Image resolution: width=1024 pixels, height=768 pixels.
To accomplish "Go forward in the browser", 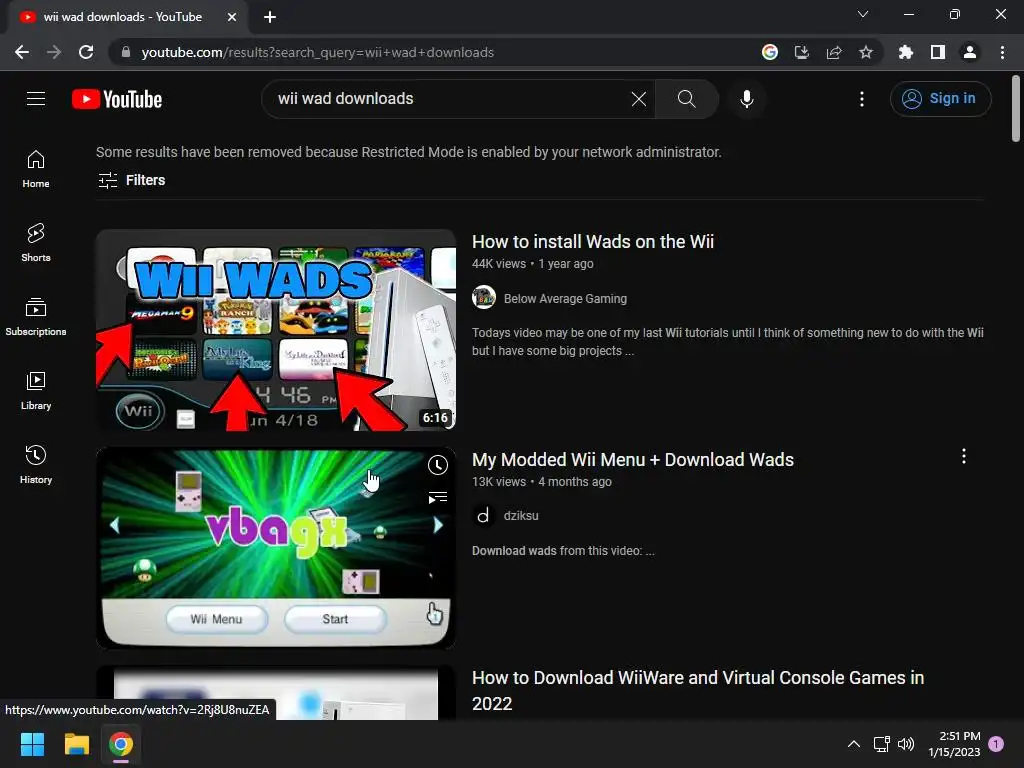I will point(54,52).
